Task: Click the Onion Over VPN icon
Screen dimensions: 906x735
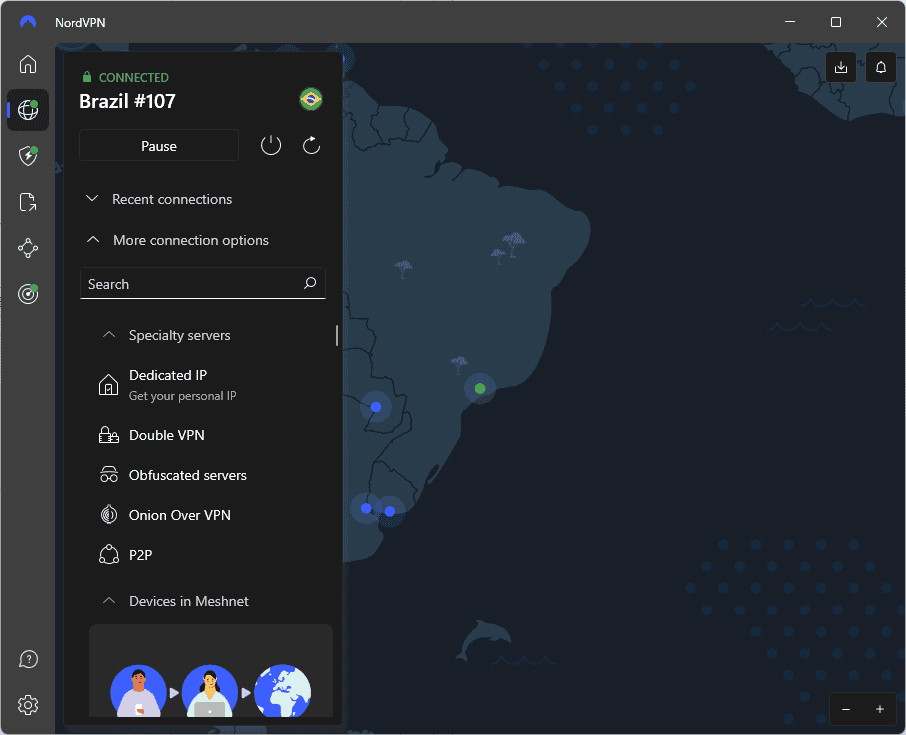Action: (109, 514)
